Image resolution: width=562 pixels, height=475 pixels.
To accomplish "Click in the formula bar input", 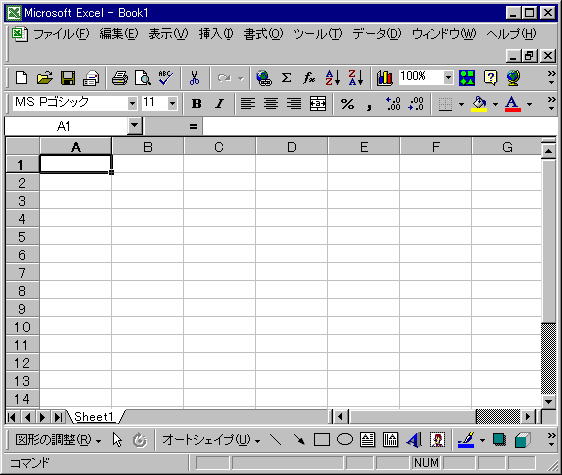I will pyautogui.click(x=380, y=126).
